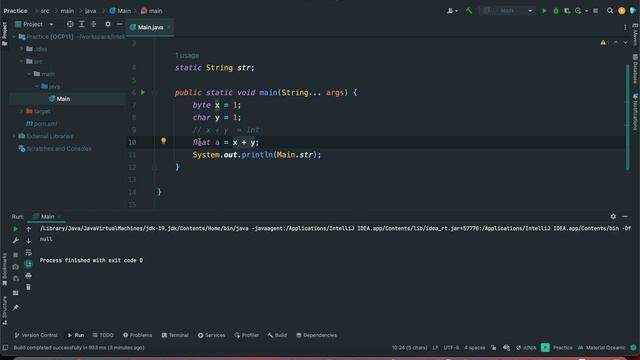
Task: Select pom.xml in the project tree
Action: (42, 124)
